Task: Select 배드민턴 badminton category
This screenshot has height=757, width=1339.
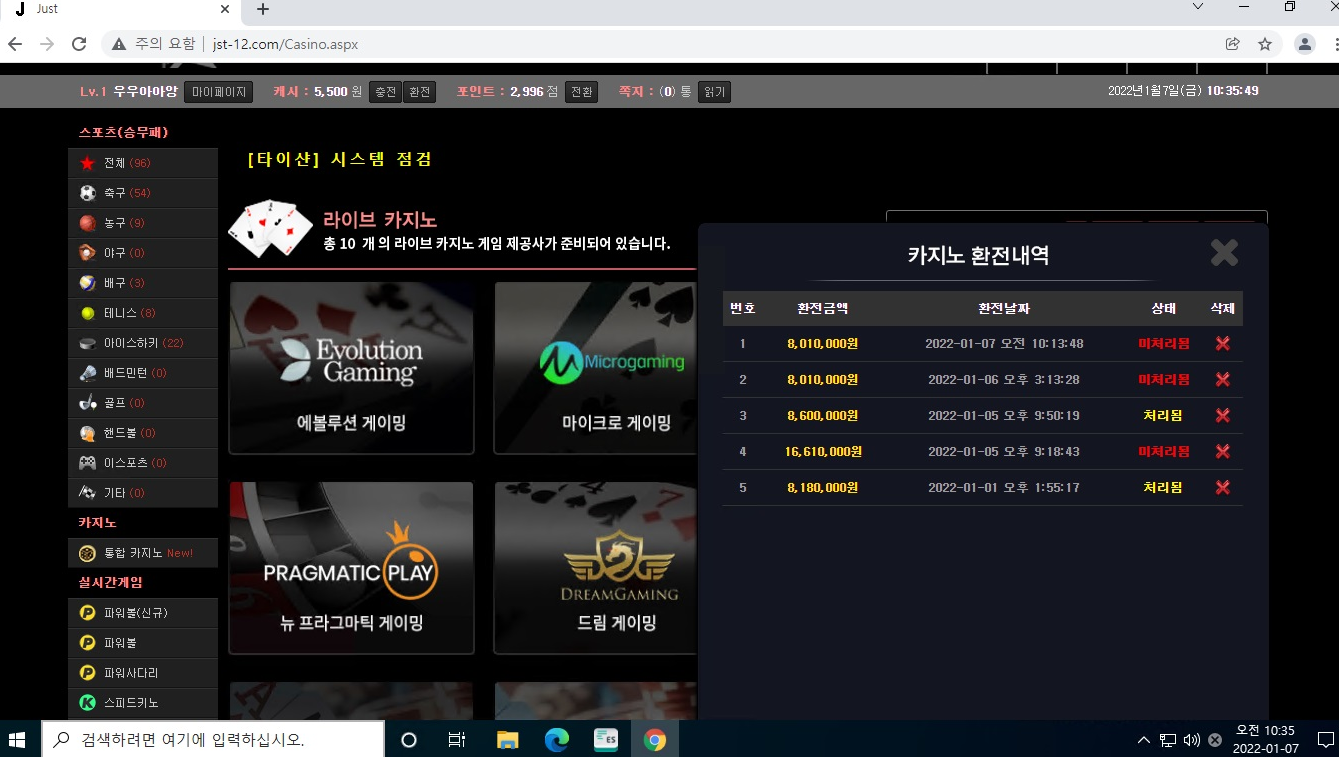Action: (143, 373)
